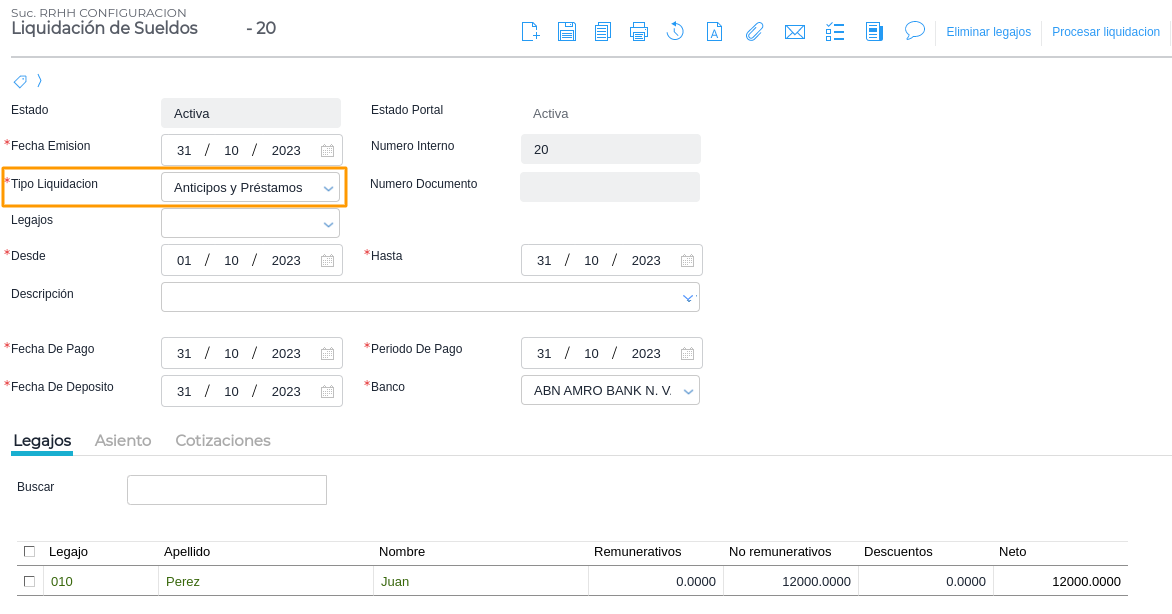Click the print icon in toolbar
Image resolution: width=1172 pixels, height=614 pixels.
coord(639,32)
